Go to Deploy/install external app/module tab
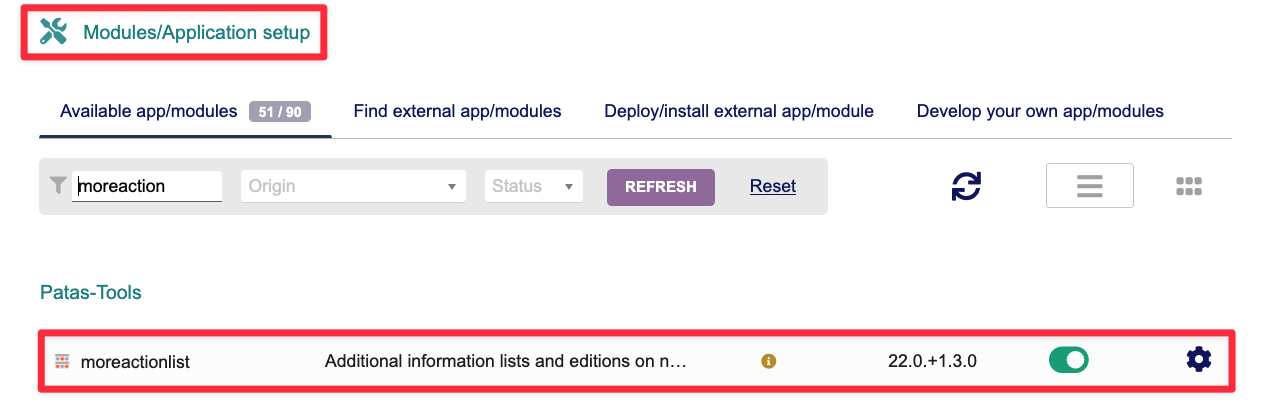Screen dimensions: 1263x410 click(x=739, y=111)
